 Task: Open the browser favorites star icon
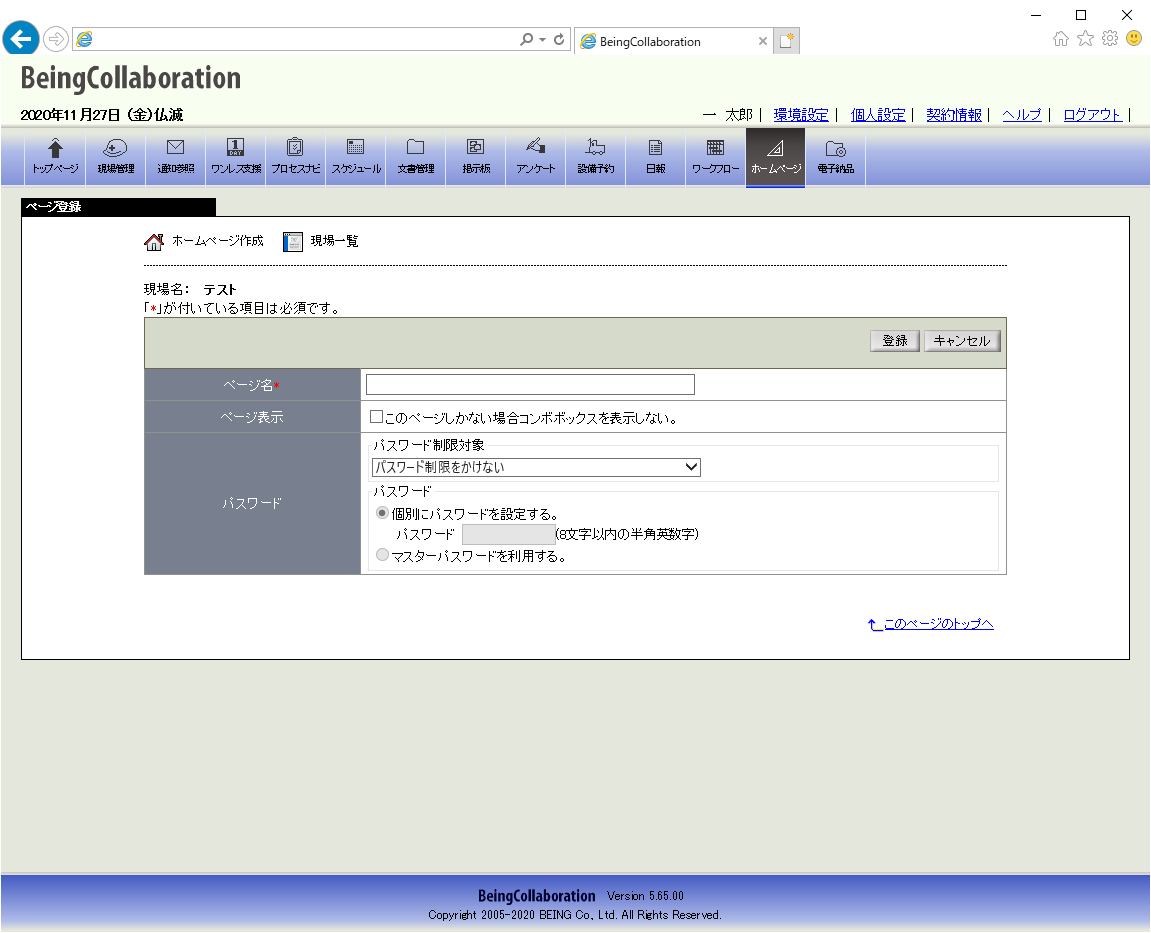(x=1086, y=39)
